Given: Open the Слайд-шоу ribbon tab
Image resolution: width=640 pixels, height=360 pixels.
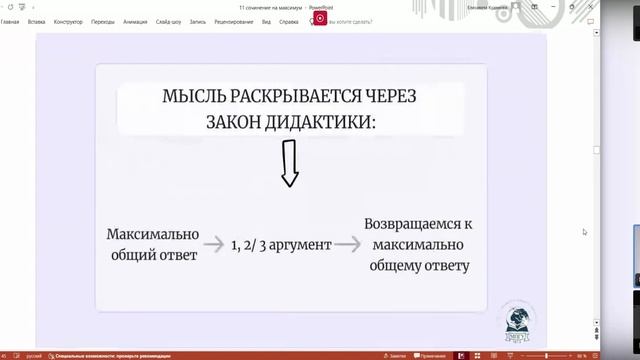Looking at the screenshot, I should [x=168, y=22].
